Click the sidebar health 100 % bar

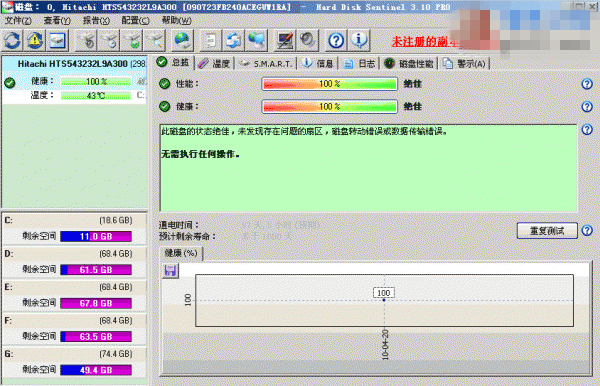[96, 81]
